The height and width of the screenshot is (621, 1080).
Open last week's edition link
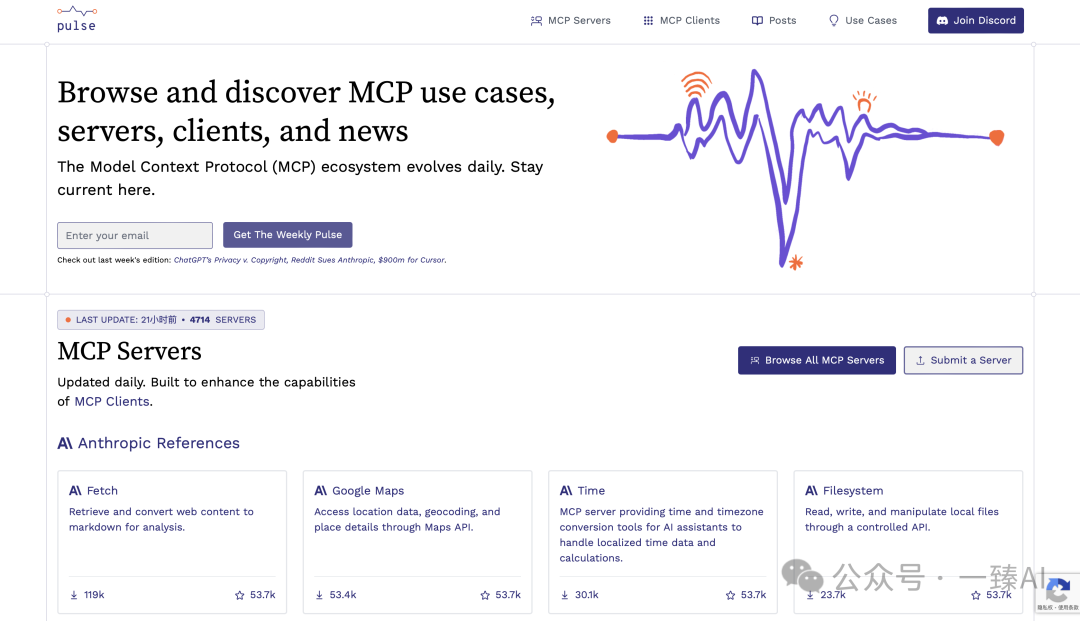(x=310, y=260)
